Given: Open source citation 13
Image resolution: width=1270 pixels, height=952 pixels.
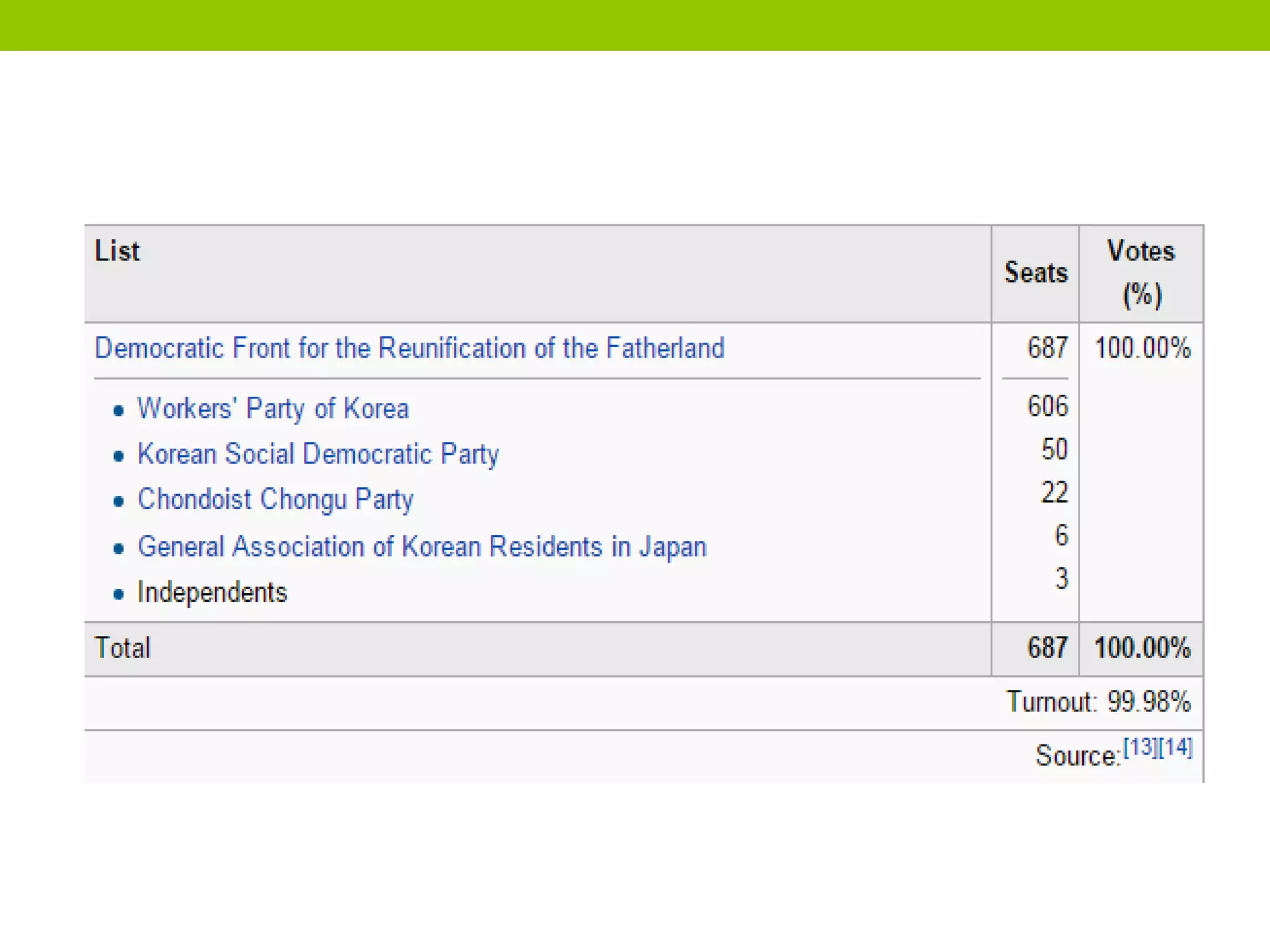Looking at the screenshot, I should (x=1140, y=747).
